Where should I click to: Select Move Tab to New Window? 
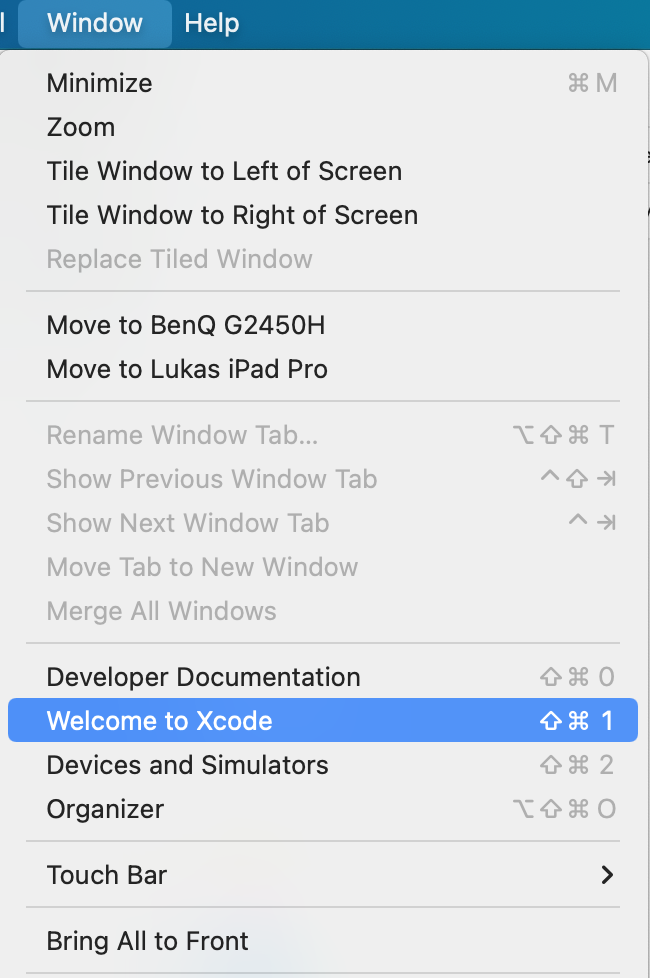tap(202, 567)
